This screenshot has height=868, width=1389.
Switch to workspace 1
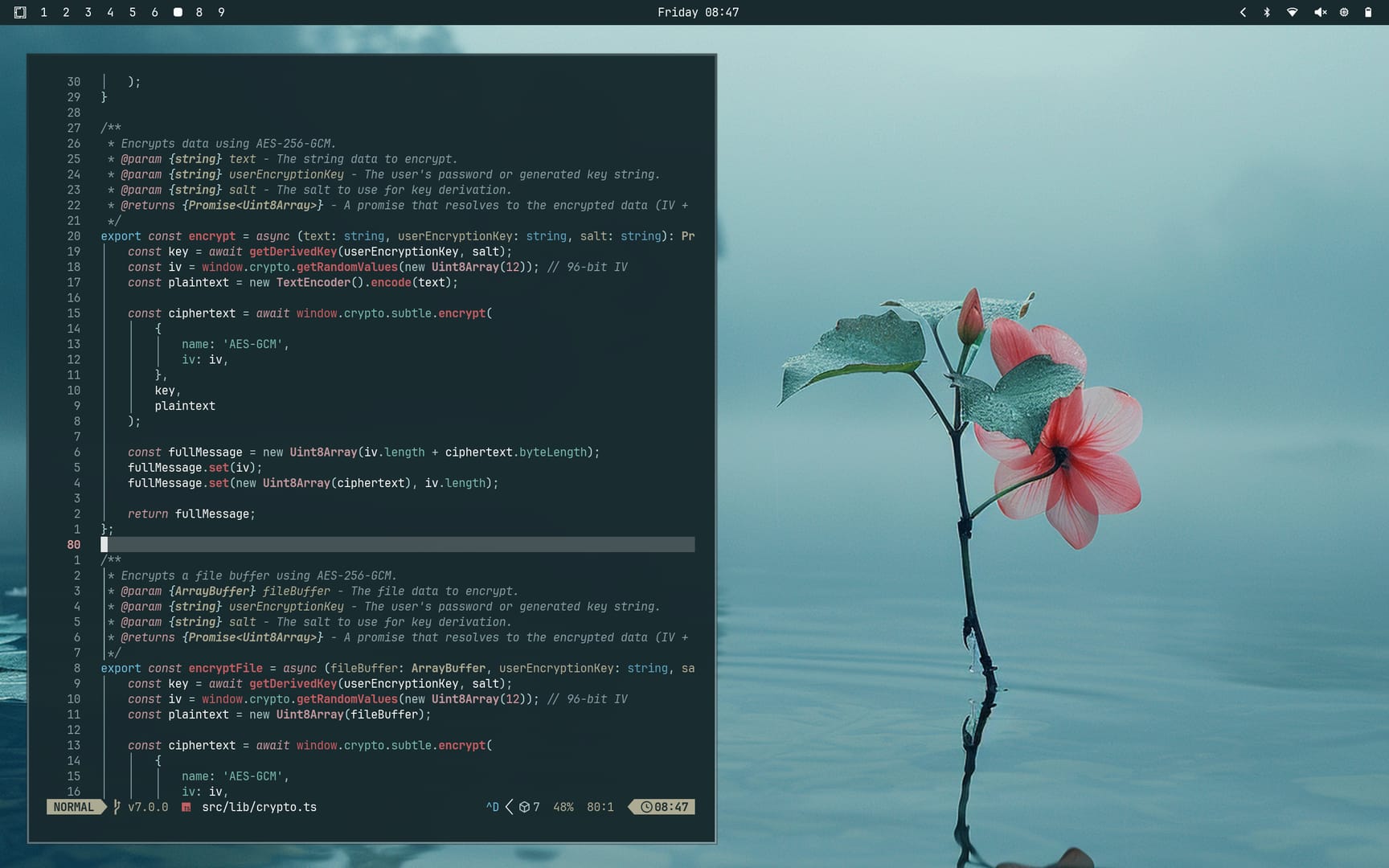[43, 12]
